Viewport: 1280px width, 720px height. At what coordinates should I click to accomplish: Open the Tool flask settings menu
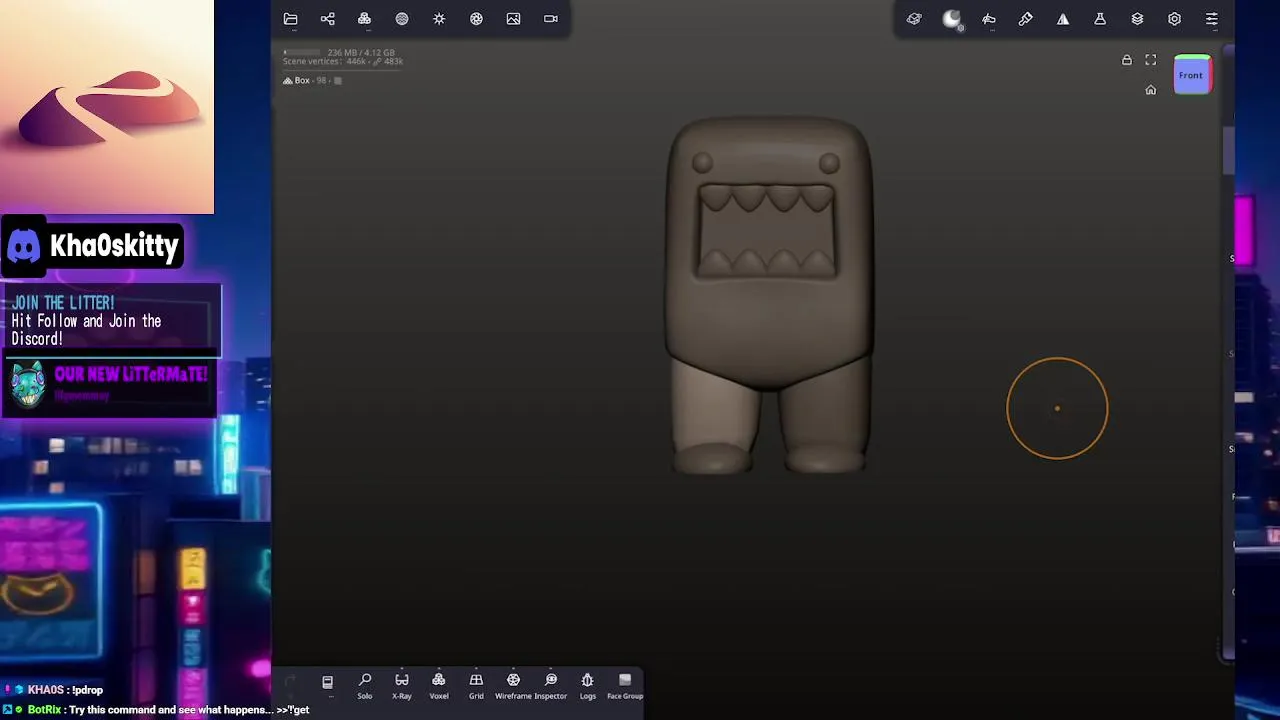click(x=1100, y=19)
